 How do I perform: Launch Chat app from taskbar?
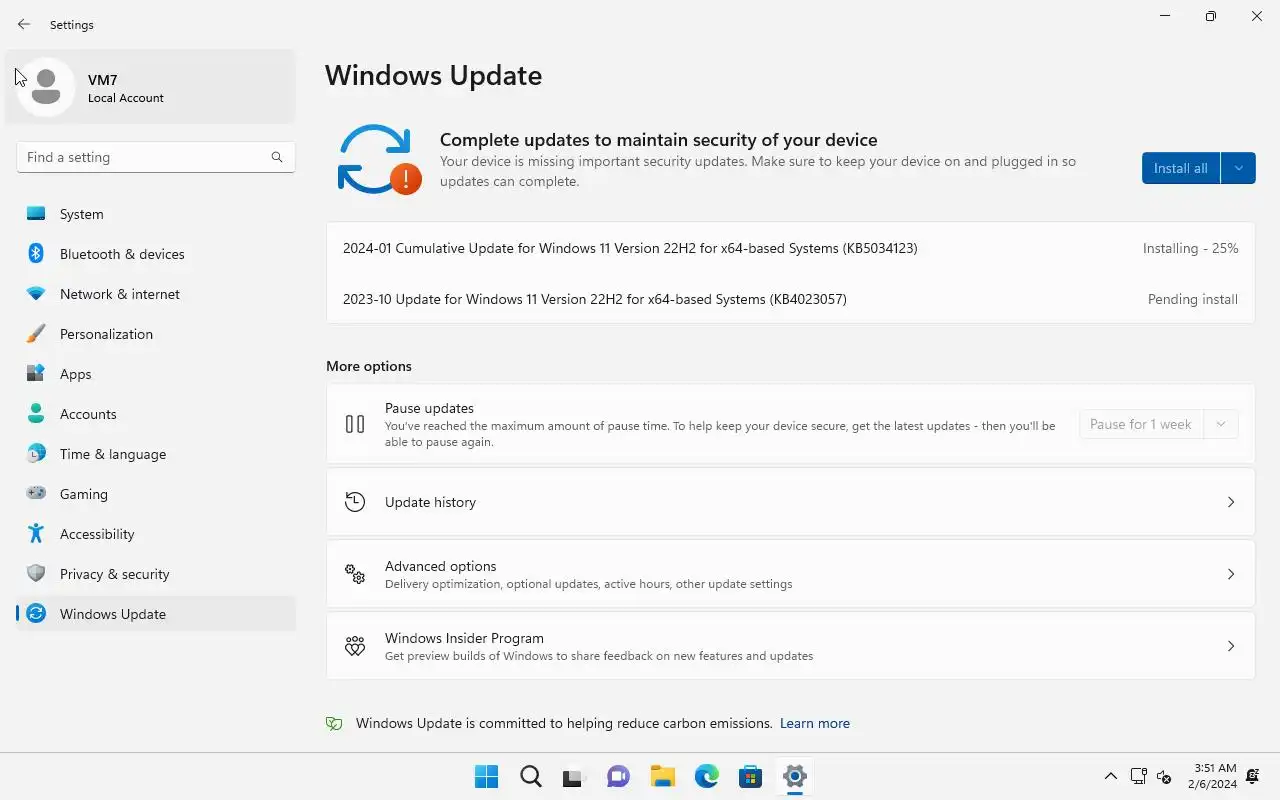[619, 776]
